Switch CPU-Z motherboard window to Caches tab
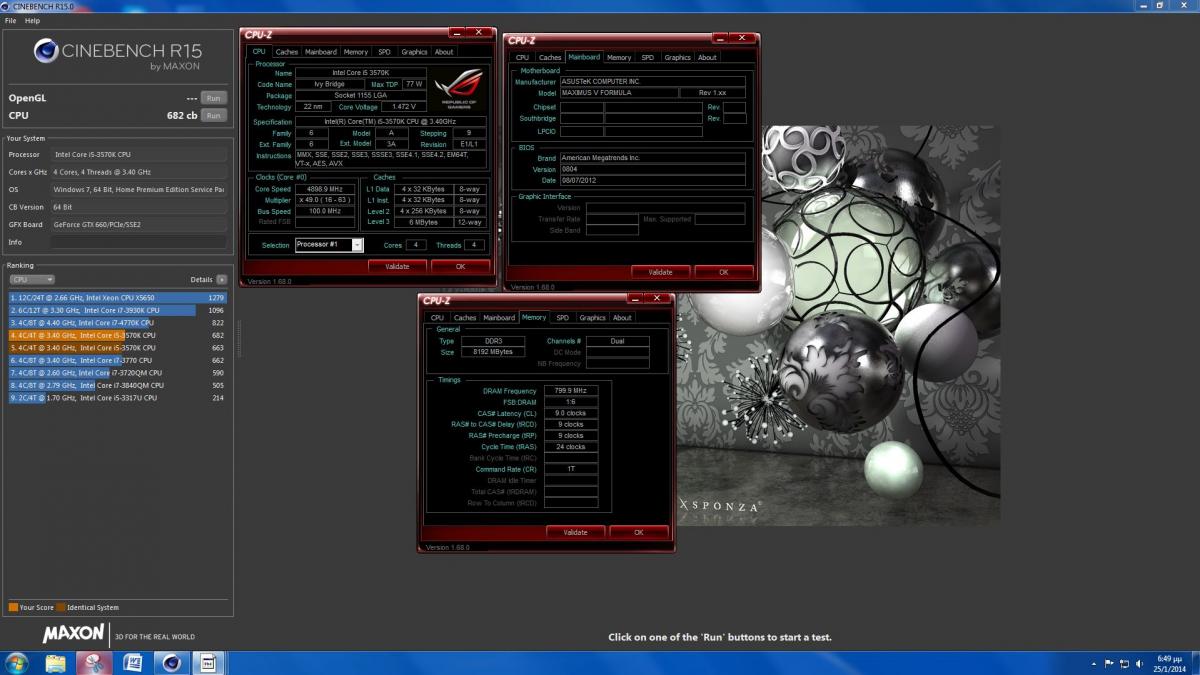This screenshot has width=1200, height=675. (550, 57)
